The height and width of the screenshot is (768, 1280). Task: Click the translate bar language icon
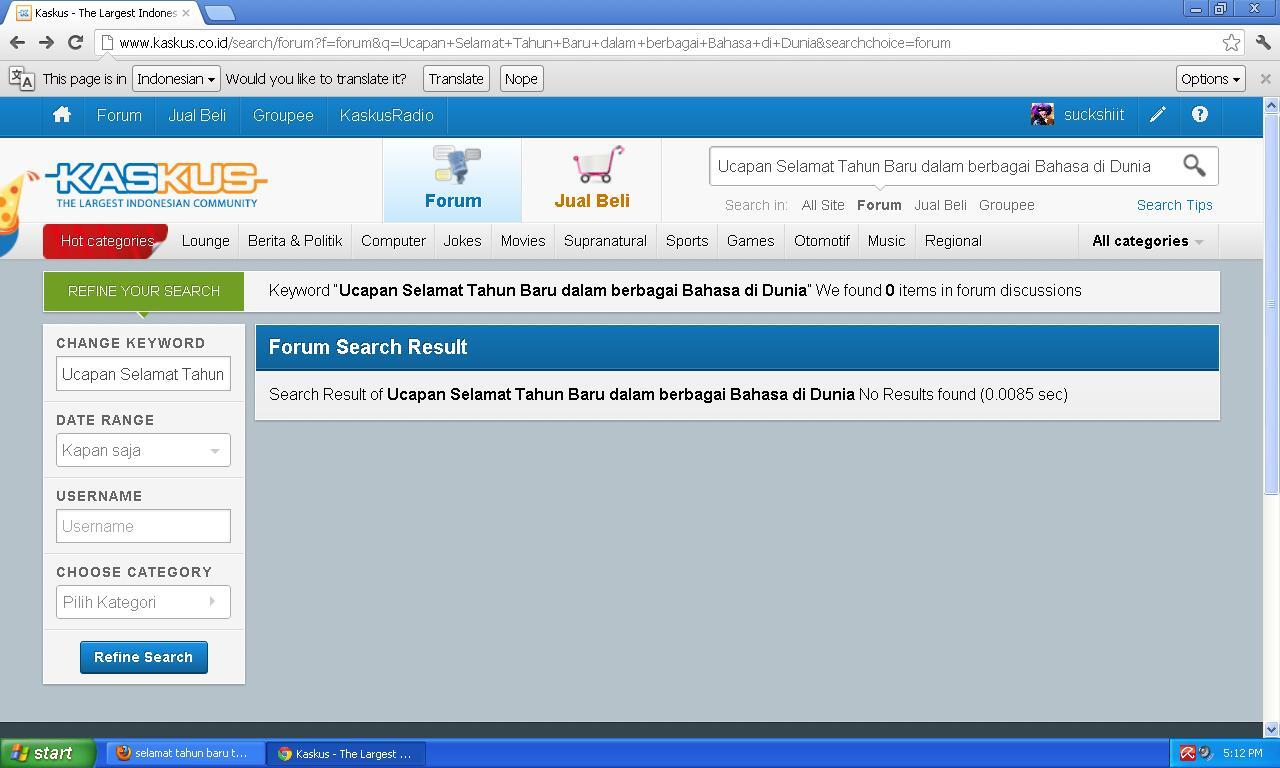22,79
